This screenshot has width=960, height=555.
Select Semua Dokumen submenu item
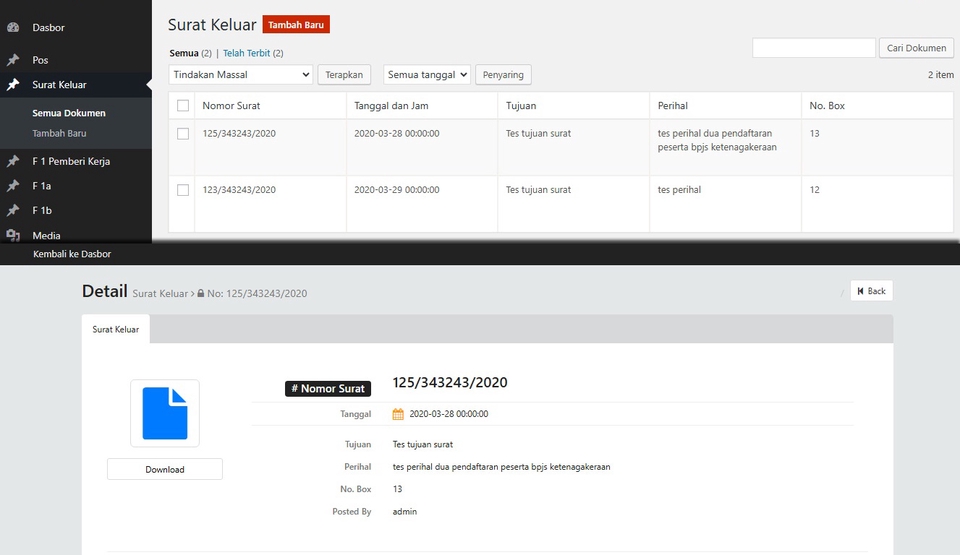click(x=69, y=113)
